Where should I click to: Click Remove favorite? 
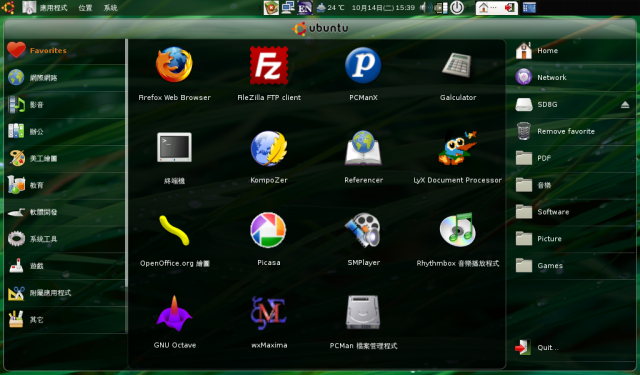coord(571,131)
